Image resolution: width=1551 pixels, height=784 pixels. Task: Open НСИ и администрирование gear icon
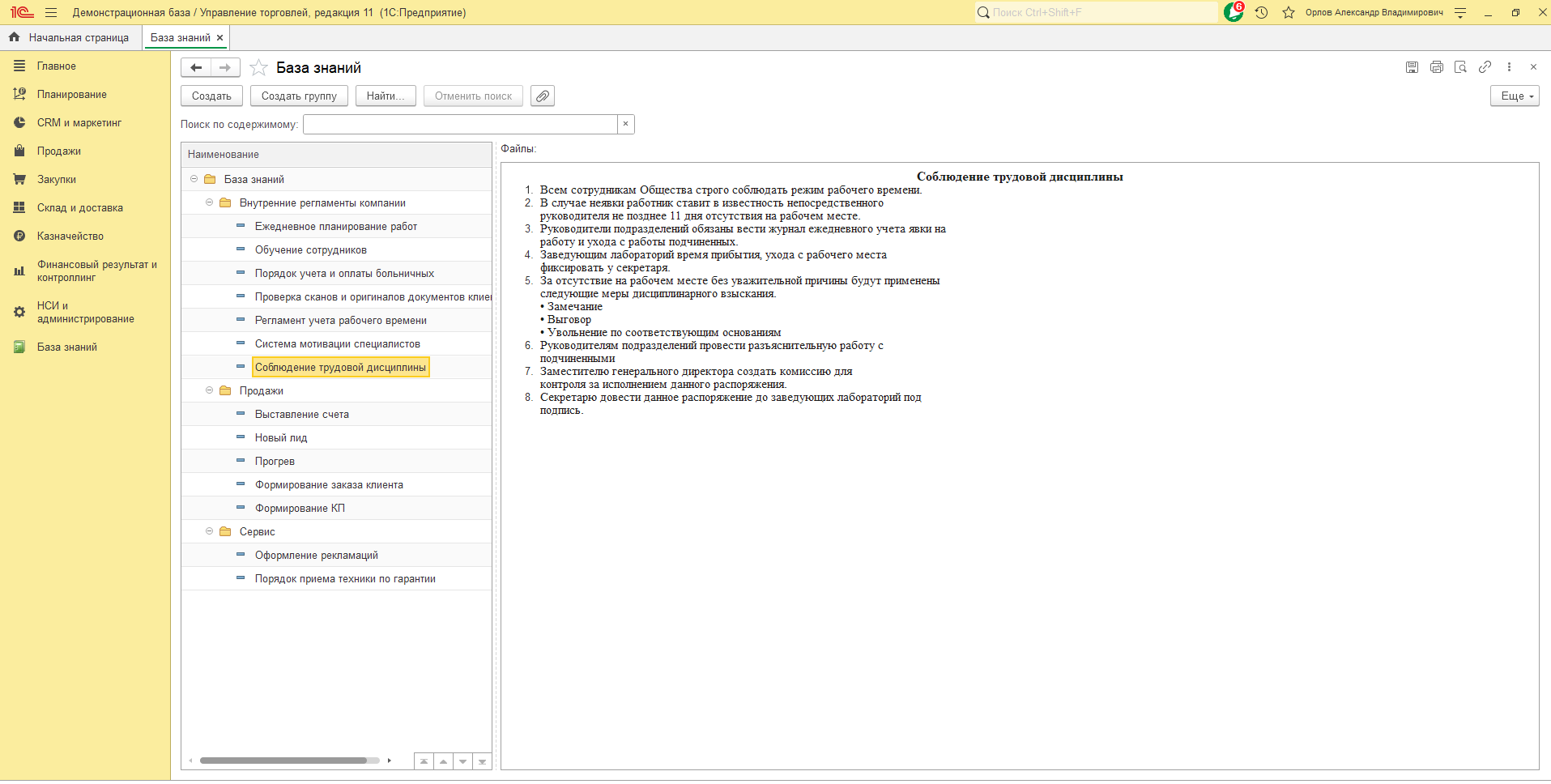[19, 312]
